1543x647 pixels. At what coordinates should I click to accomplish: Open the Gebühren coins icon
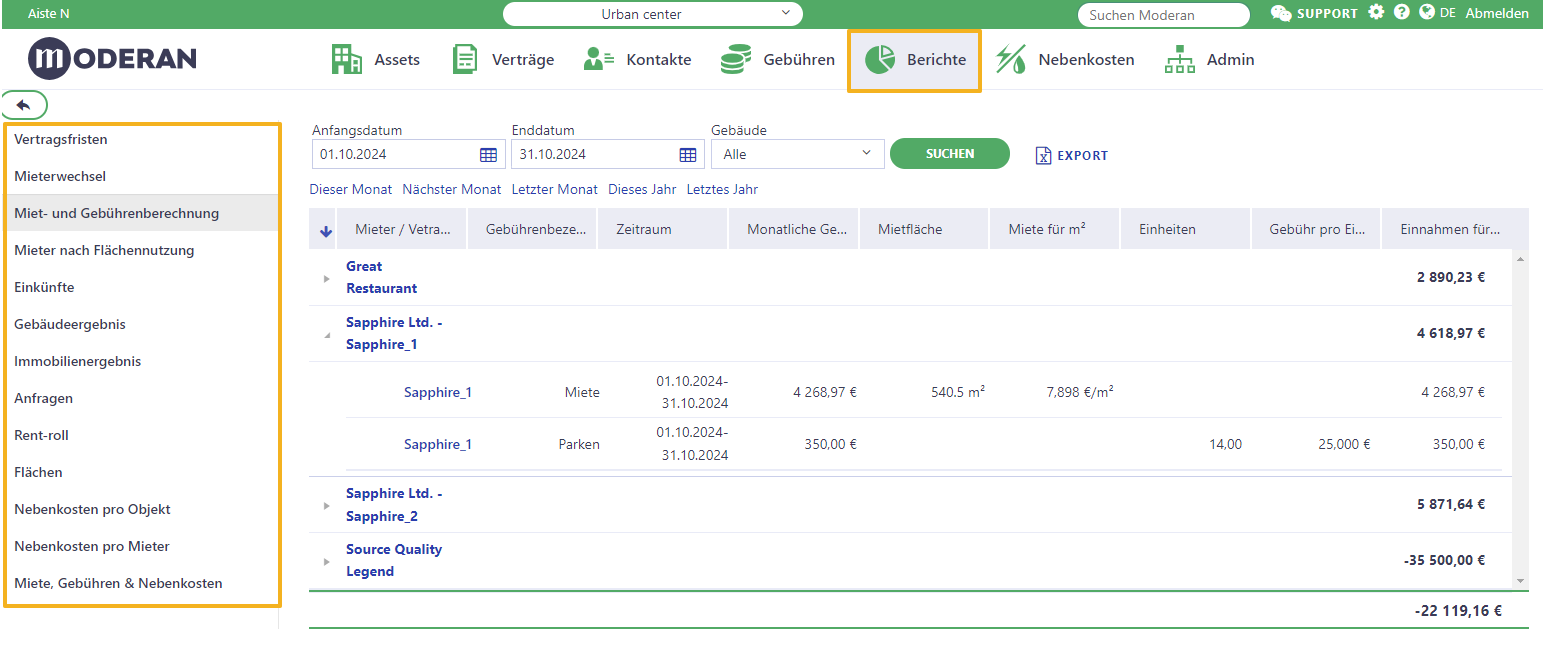[x=736, y=59]
